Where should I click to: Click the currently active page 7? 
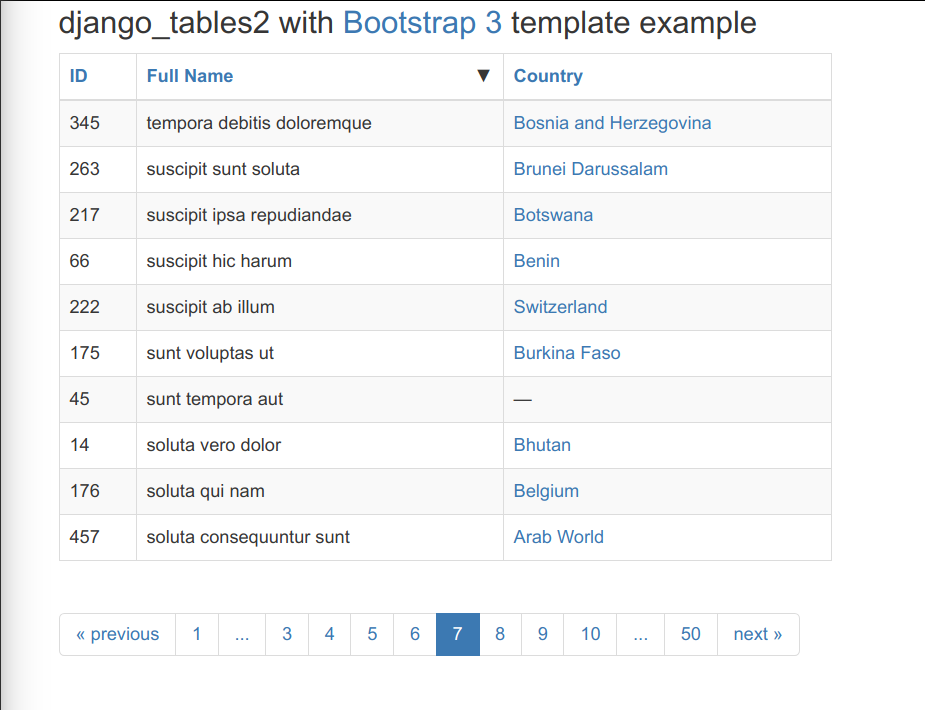pyautogui.click(x=457, y=634)
